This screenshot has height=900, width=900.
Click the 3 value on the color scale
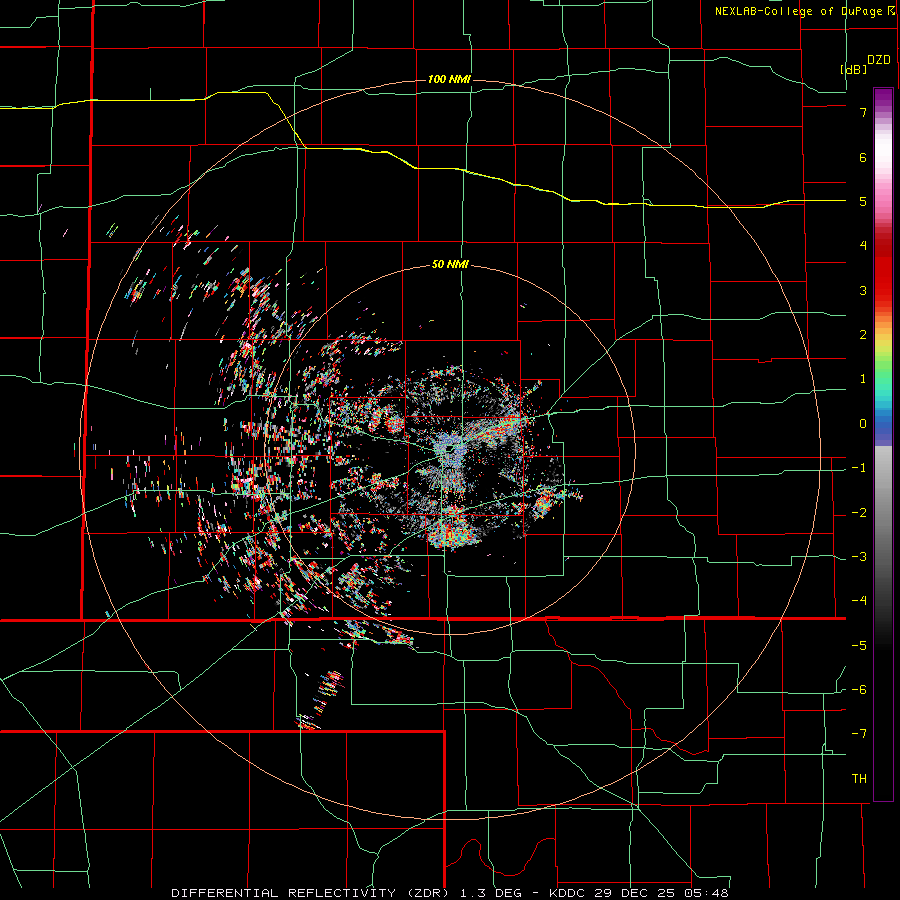coord(863,290)
